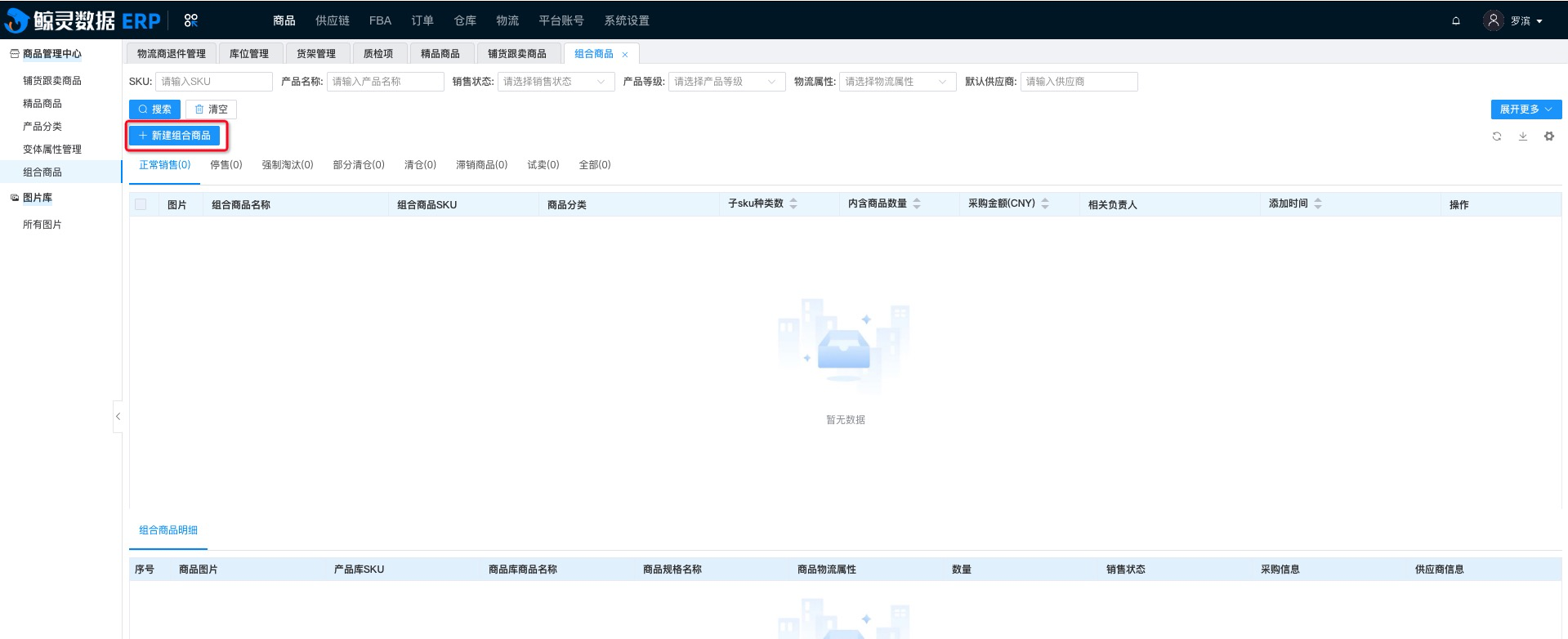Sort by 子sku种类数 column sort arrows
The image size is (1568, 639).
point(793,203)
